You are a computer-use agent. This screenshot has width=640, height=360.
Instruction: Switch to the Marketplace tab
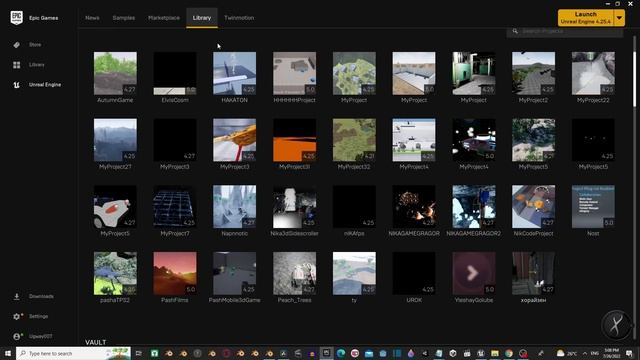pyautogui.click(x=164, y=18)
